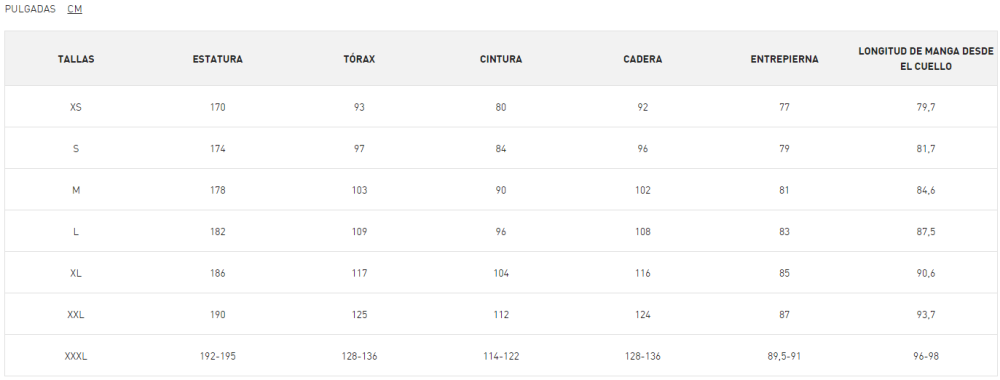
Task: Click the TÓRAX column header
Action: (359, 59)
